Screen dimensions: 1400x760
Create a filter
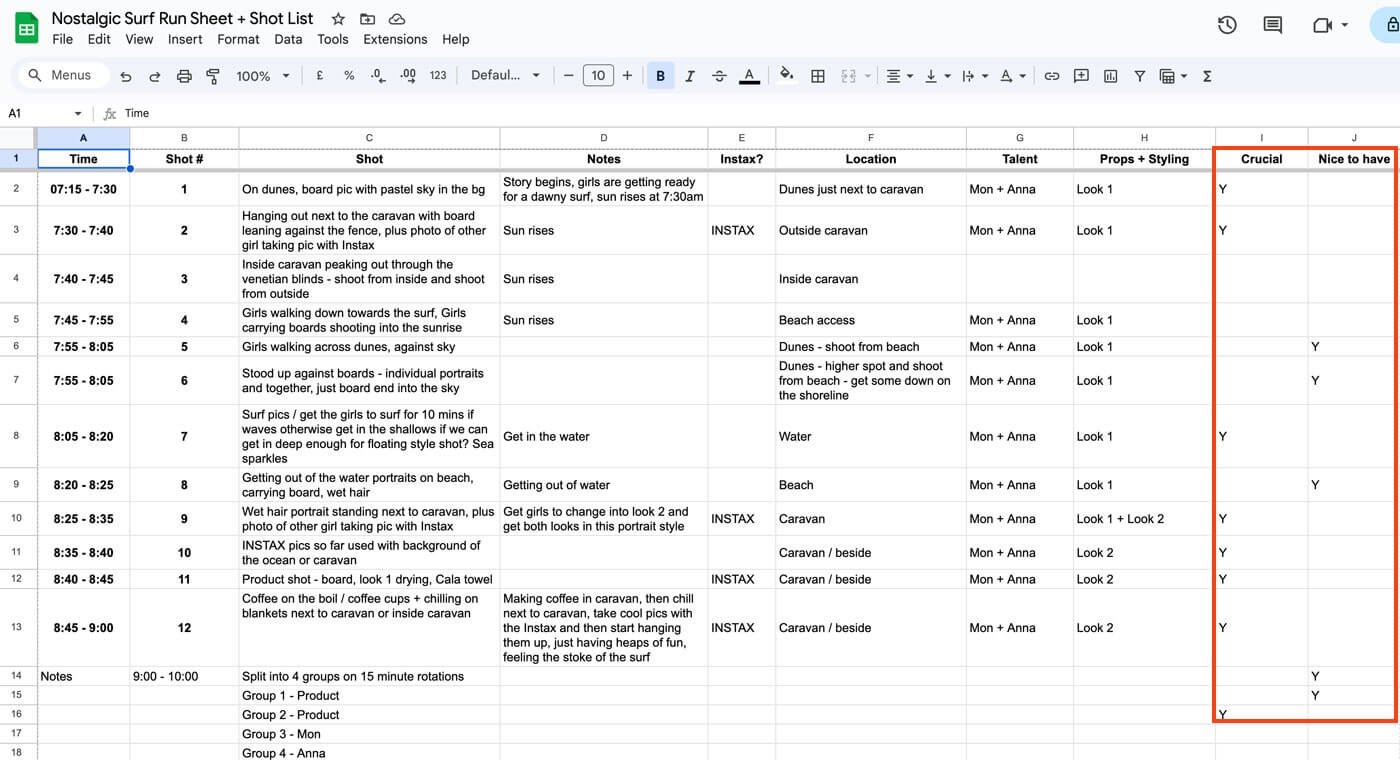point(1139,75)
